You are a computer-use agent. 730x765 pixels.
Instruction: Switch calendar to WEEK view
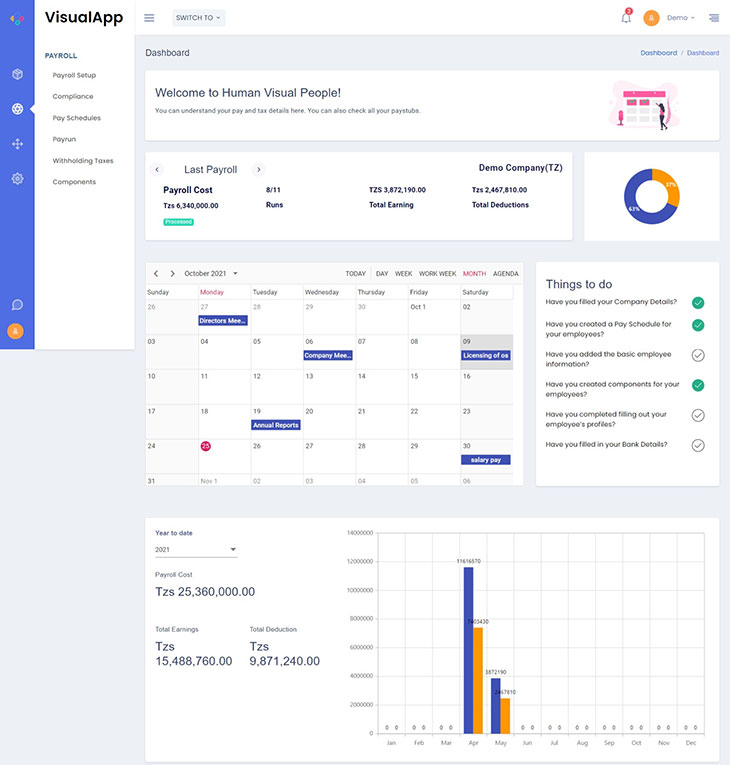(x=403, y=273)
